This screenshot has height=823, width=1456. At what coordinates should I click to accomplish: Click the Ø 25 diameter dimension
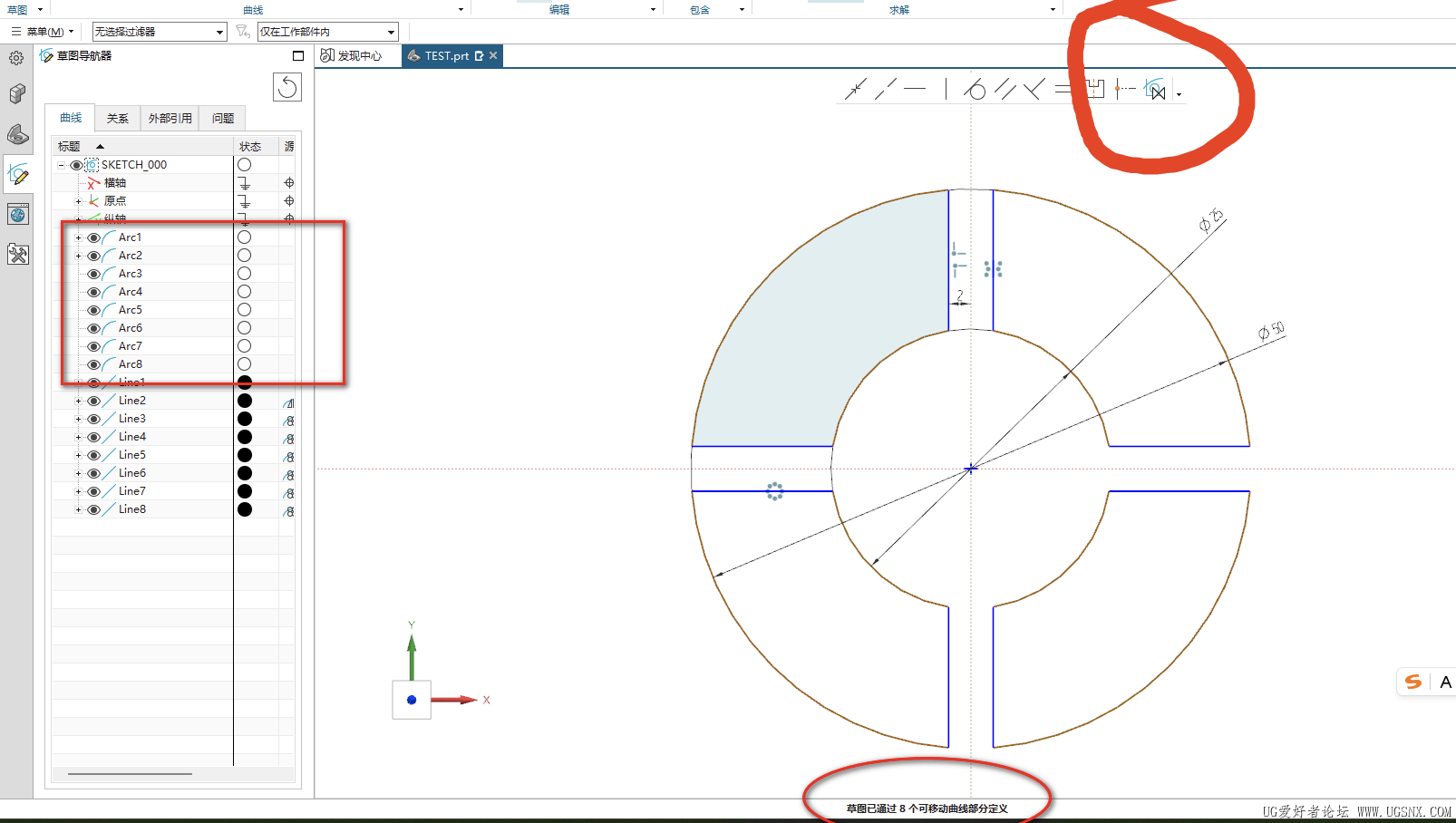1211,219
